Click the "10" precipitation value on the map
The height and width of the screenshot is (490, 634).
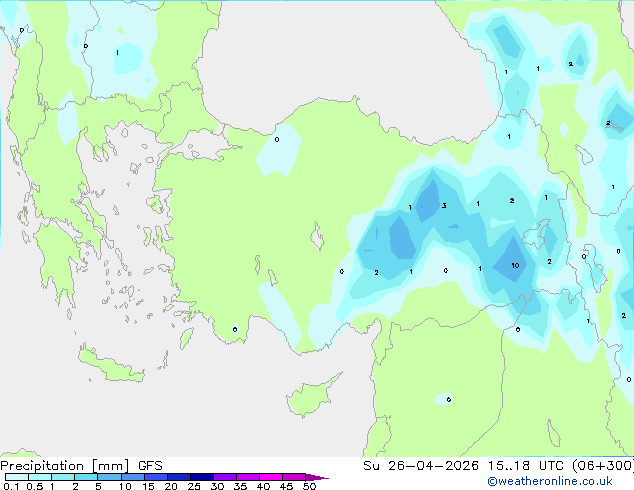515,266
